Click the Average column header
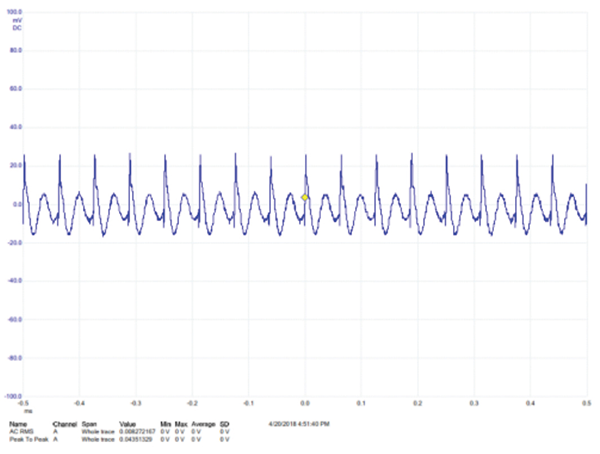 [201, 424]
